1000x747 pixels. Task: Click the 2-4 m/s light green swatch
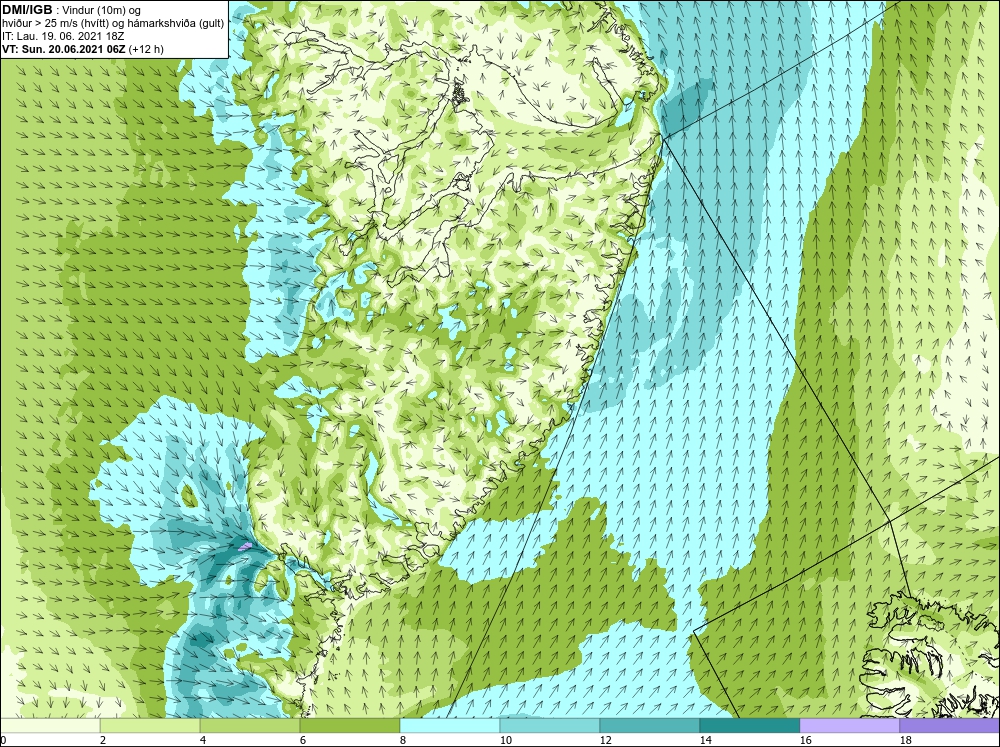point(150,725)
